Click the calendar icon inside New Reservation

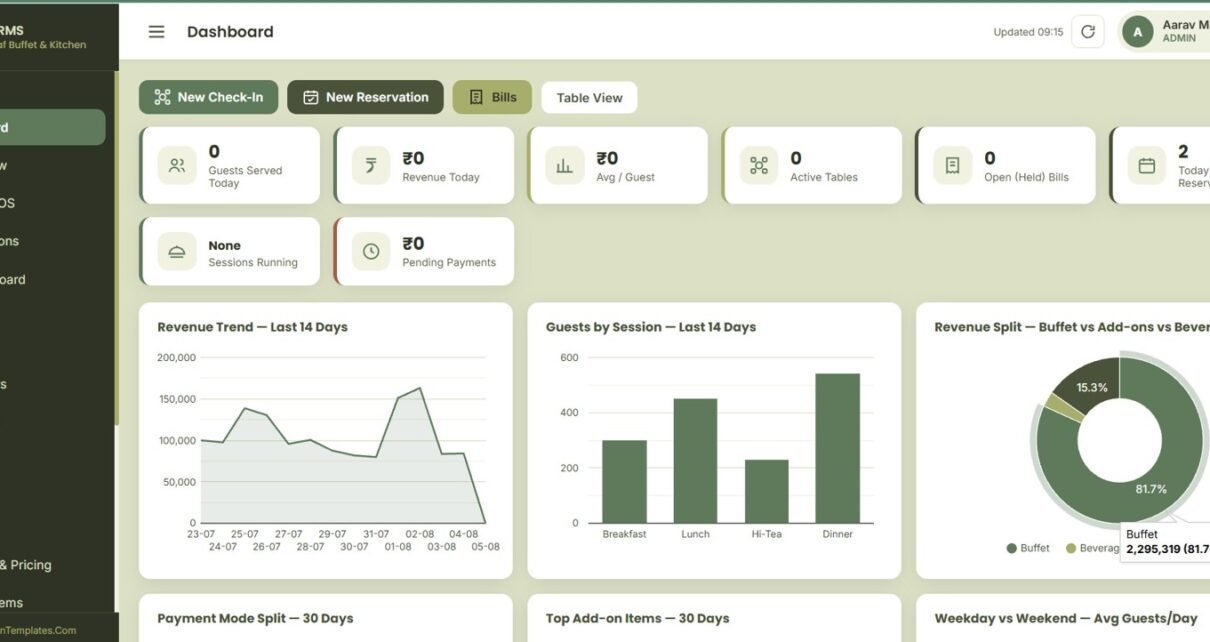(x=311, y=97)
